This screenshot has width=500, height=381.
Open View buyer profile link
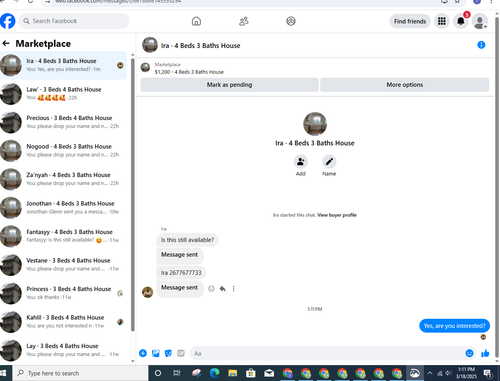point(337,215)
